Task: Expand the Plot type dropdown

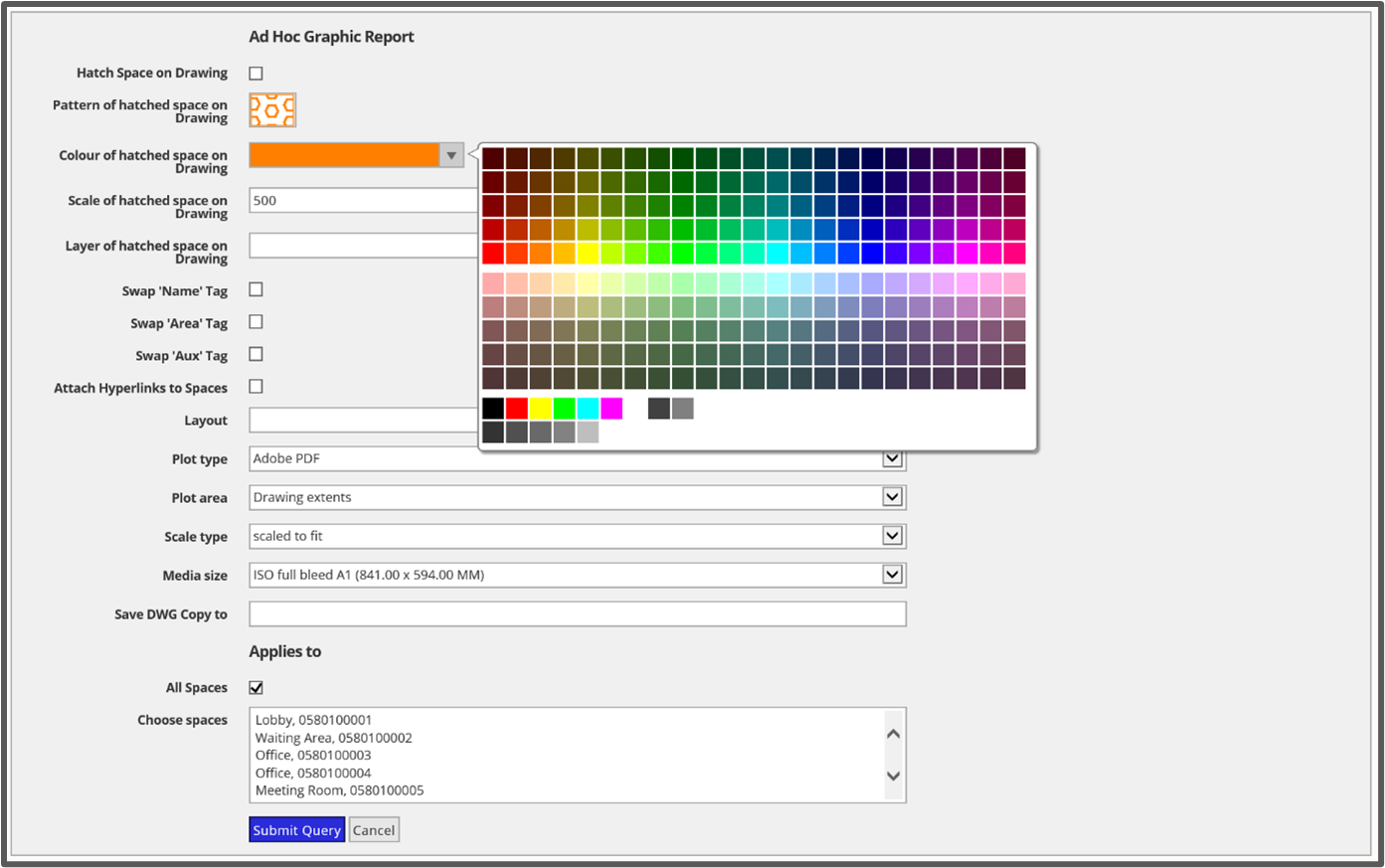Action: (x=892, y=458)
